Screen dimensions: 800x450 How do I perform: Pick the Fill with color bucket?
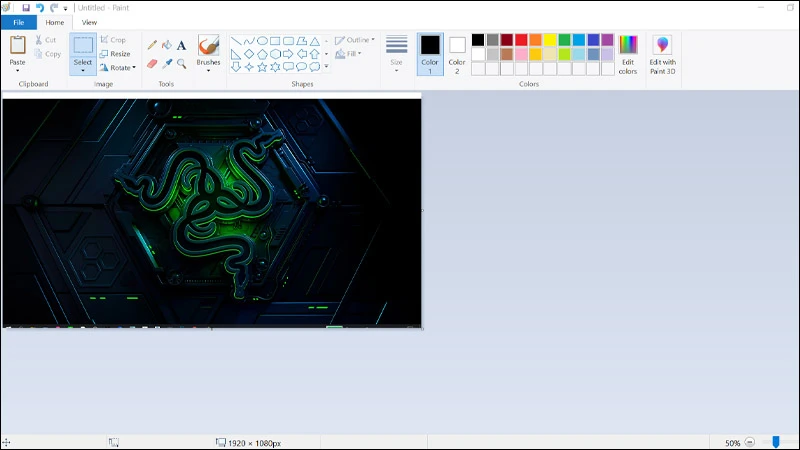click(x=167, y=45)
